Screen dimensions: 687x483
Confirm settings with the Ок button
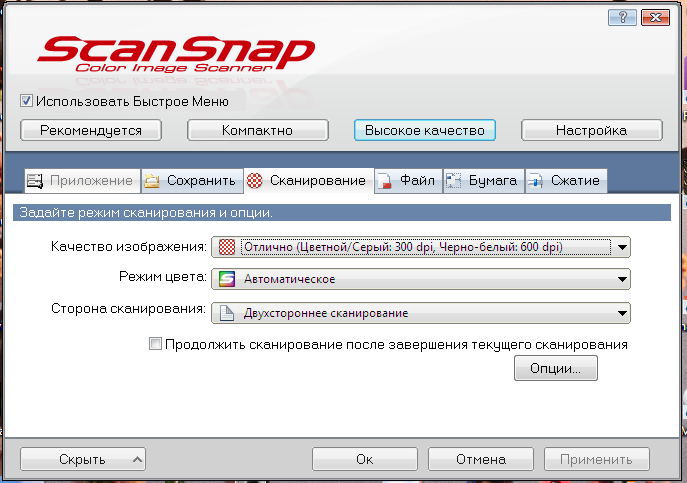(x=365, y=459)
